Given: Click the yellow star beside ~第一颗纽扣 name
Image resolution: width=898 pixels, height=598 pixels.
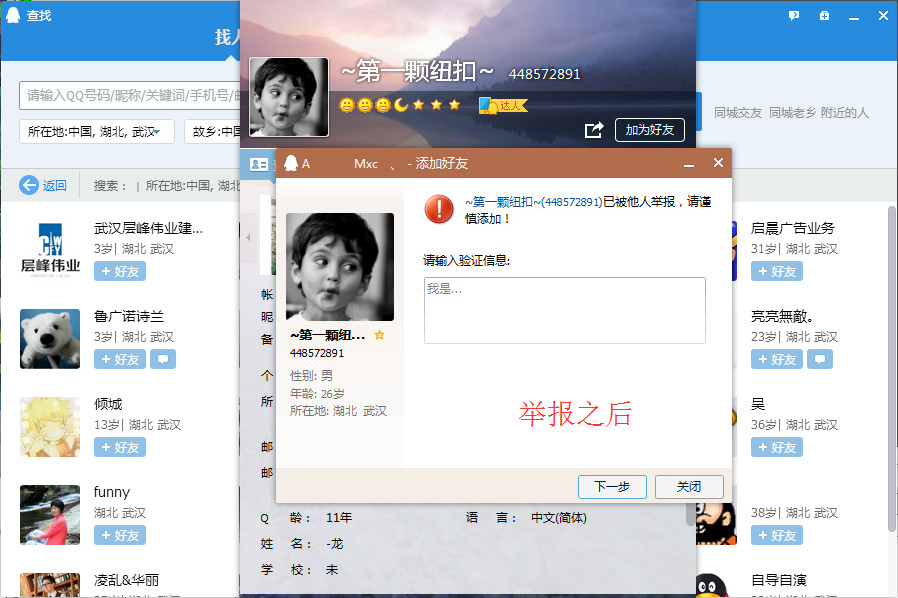Looking at the screenshot, I should pos(379,336).
